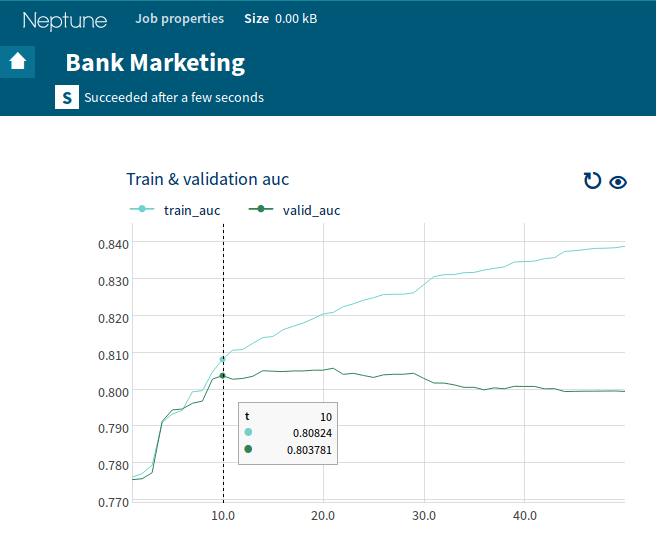
Task: Click y-axis label 0.840
Action: 111,243
